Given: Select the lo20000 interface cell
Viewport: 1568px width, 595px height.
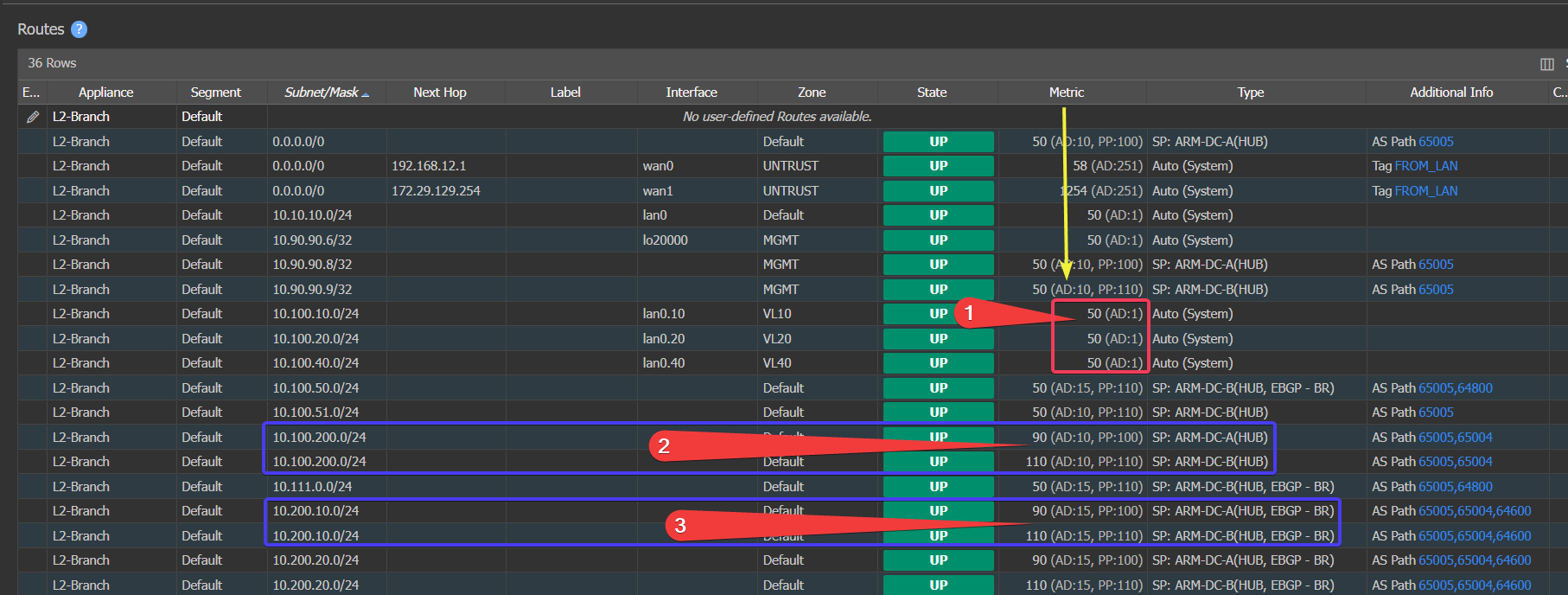Looking at the screenshot, I should pos(698,240).
